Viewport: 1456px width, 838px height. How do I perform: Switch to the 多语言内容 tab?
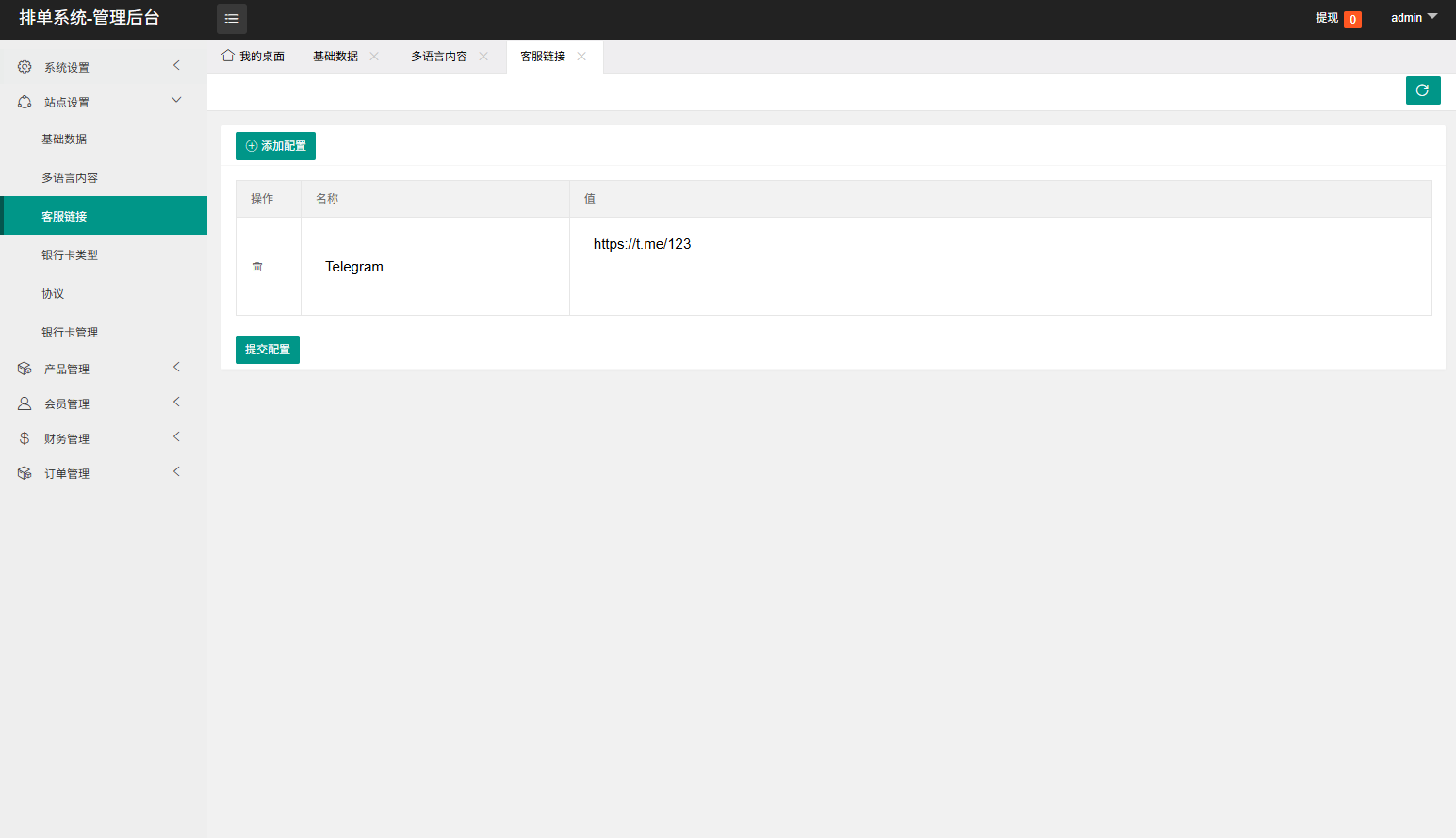[x=439, y=57]
